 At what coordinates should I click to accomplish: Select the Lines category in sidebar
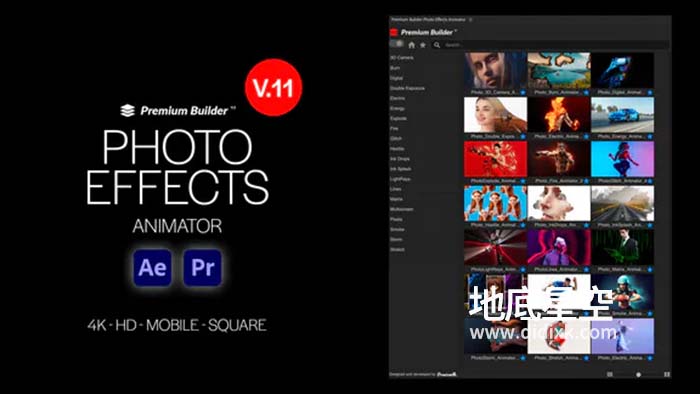[396, 189]
